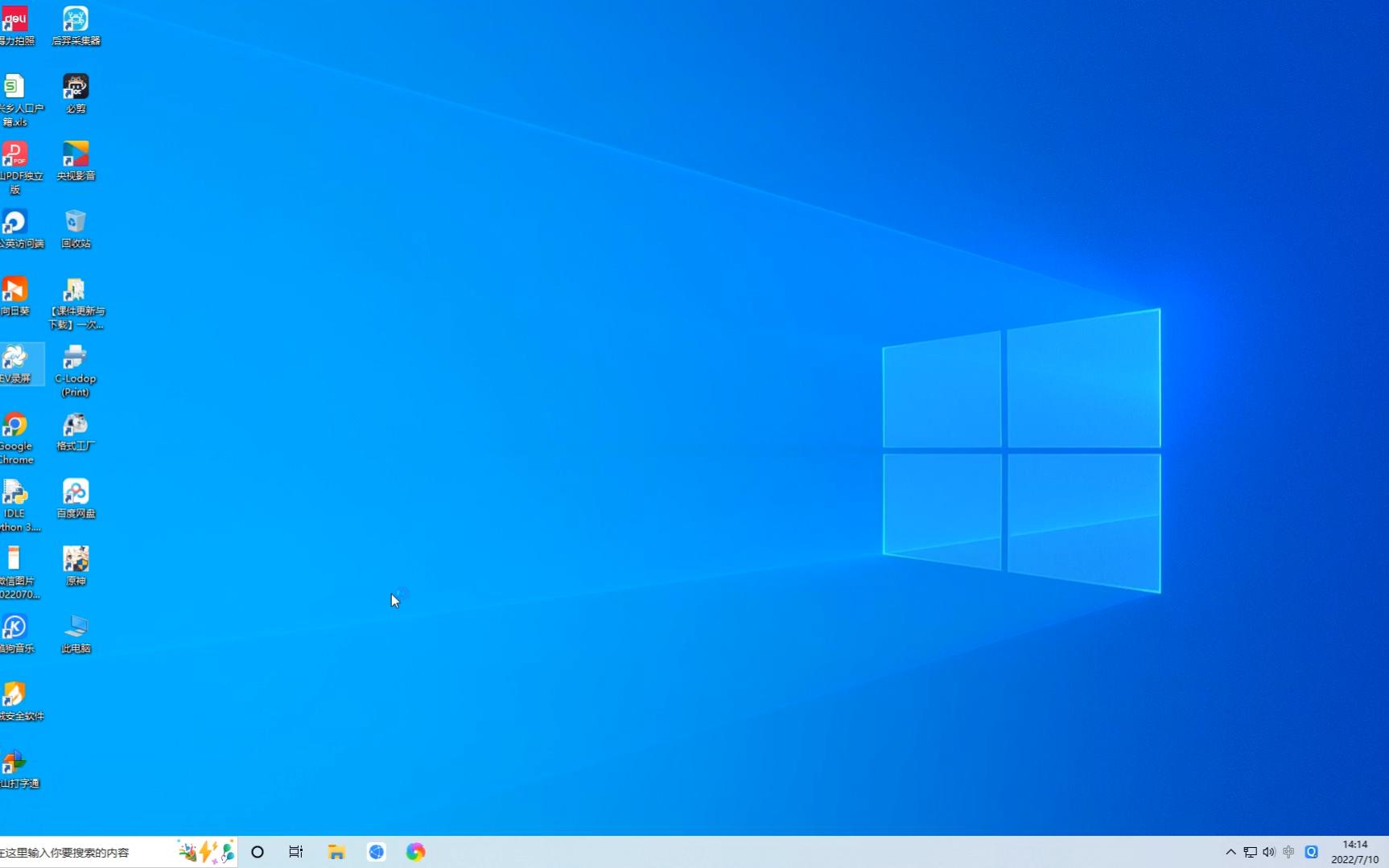Open Task View on taskbar
Screen dimensions: 1389x868
tap(296, 852)
